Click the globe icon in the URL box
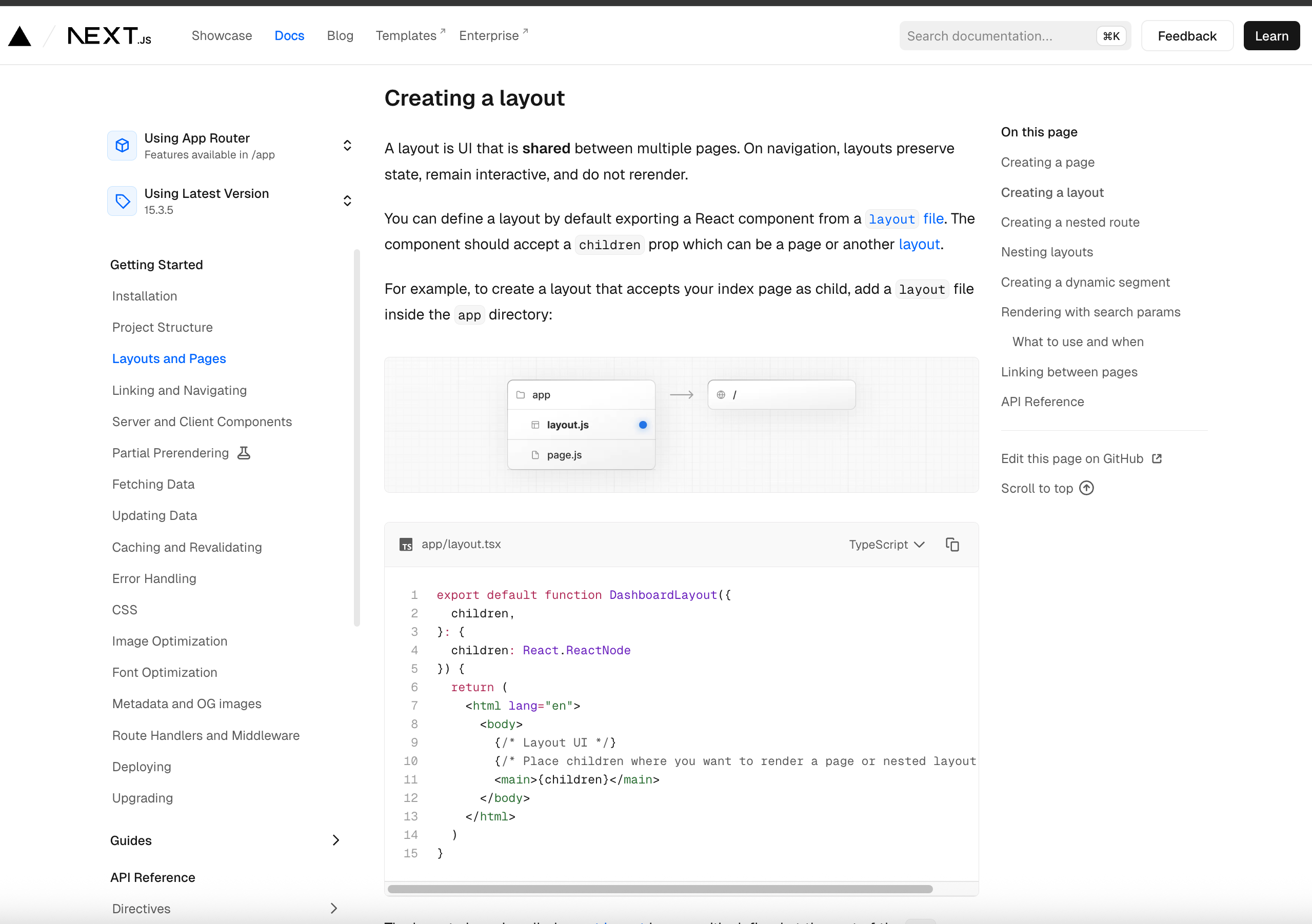 (x=721, y=395)
